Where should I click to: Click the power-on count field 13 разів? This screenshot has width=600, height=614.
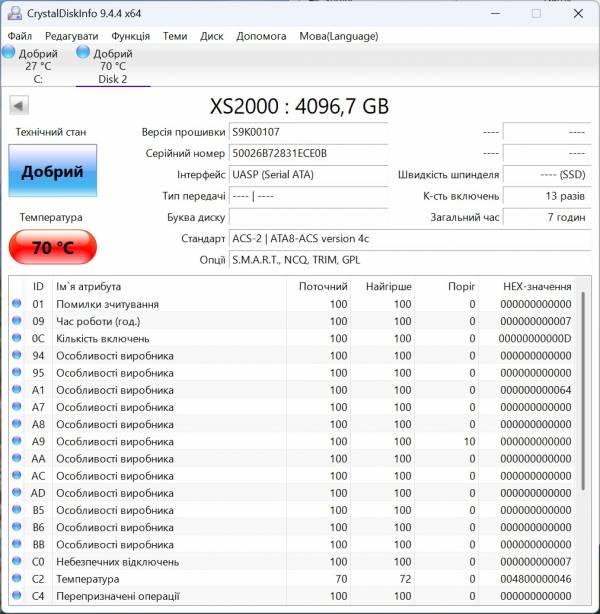(547, 196)
